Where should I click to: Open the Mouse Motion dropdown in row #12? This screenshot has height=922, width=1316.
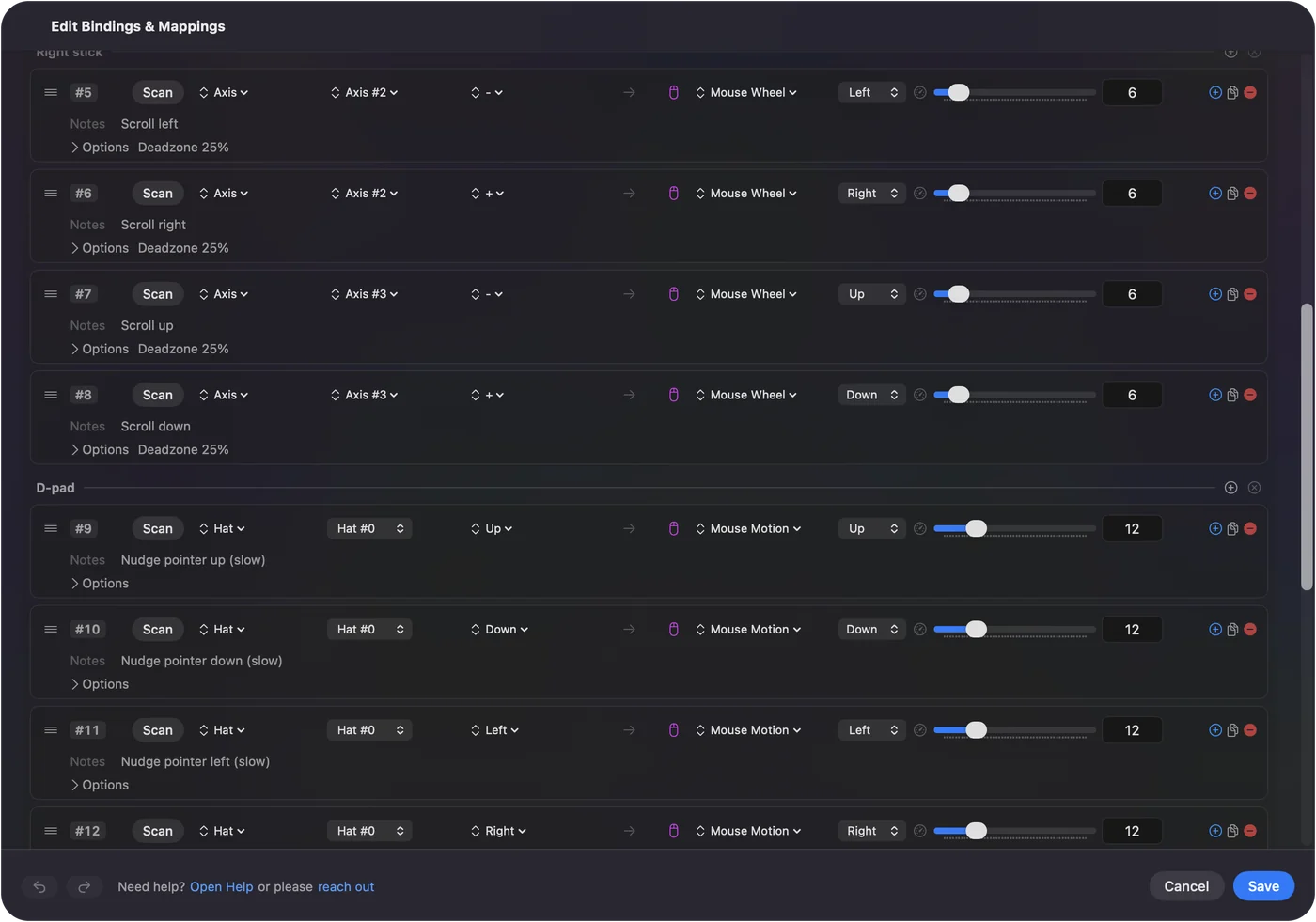pos(748,831)
